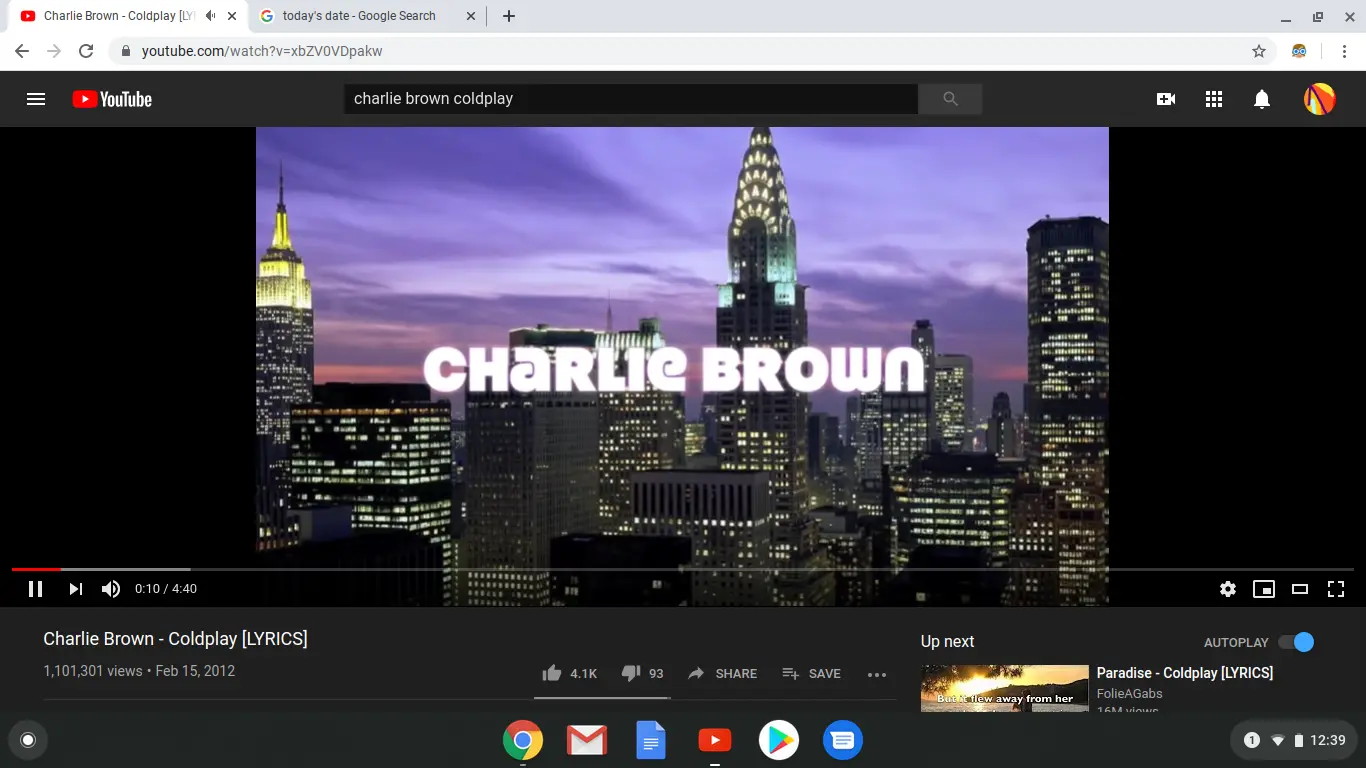Launch Chrome from the shelf
This screenshot has height=768, width=1366.
pos(523,740)
